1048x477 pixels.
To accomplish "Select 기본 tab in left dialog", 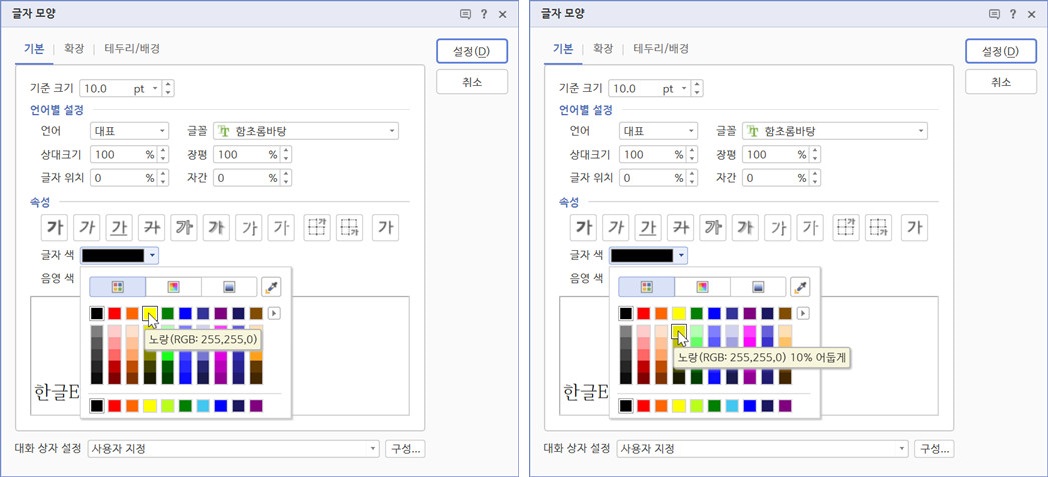I will click(34, 49).
